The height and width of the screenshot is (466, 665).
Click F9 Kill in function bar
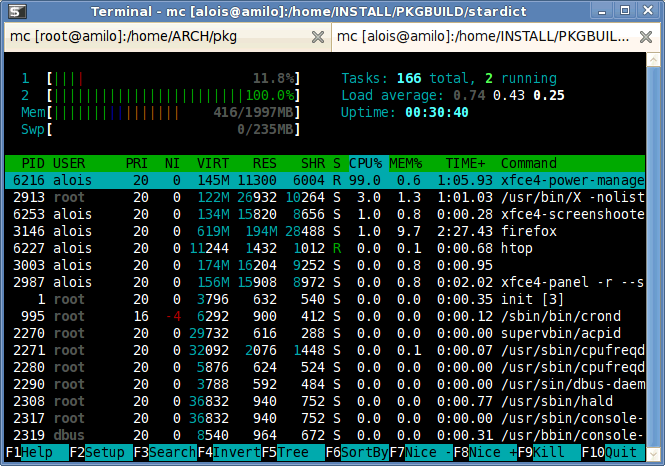coord(548,452)
